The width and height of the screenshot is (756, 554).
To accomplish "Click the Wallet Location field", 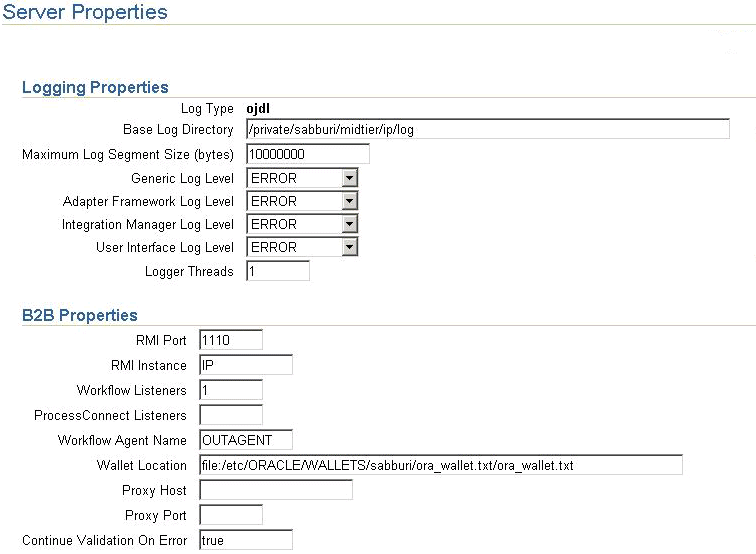I will (x=441, y=465).
